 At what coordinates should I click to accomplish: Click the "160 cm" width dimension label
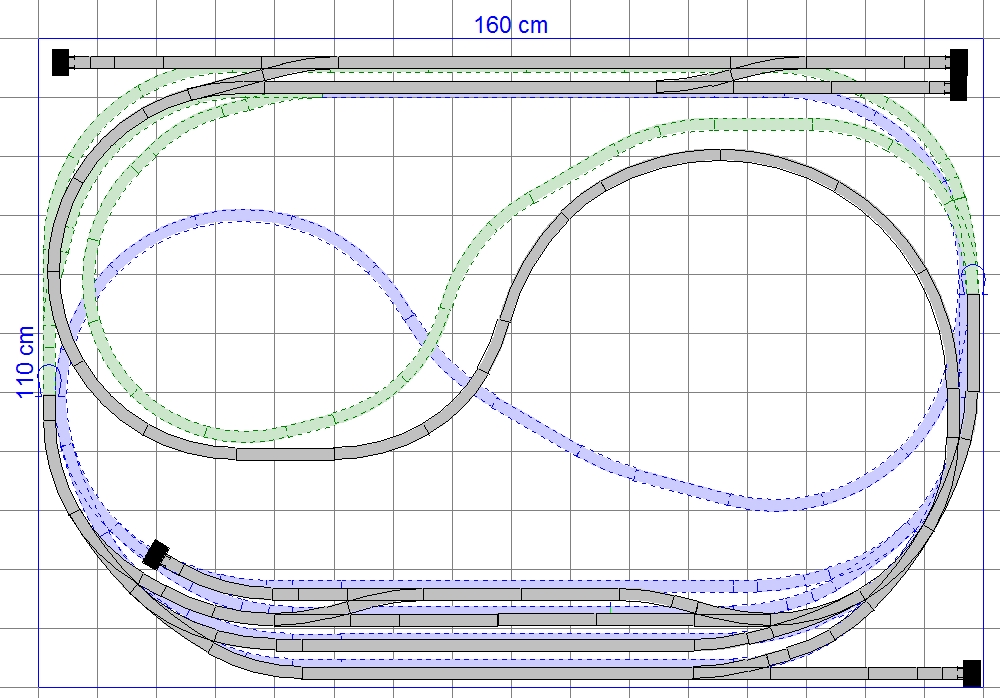pyautogui.click(x=510, y=24)
